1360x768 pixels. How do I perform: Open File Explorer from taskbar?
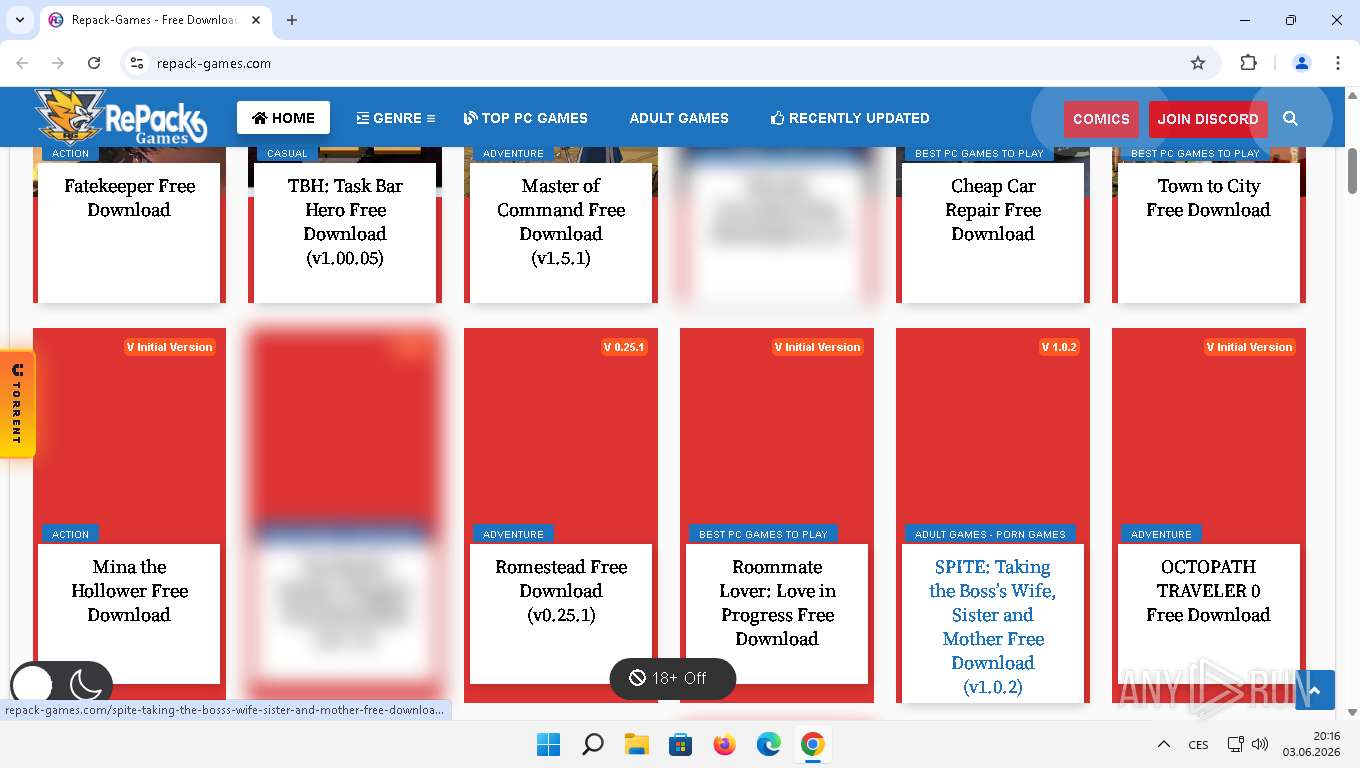tap(637, 744)
